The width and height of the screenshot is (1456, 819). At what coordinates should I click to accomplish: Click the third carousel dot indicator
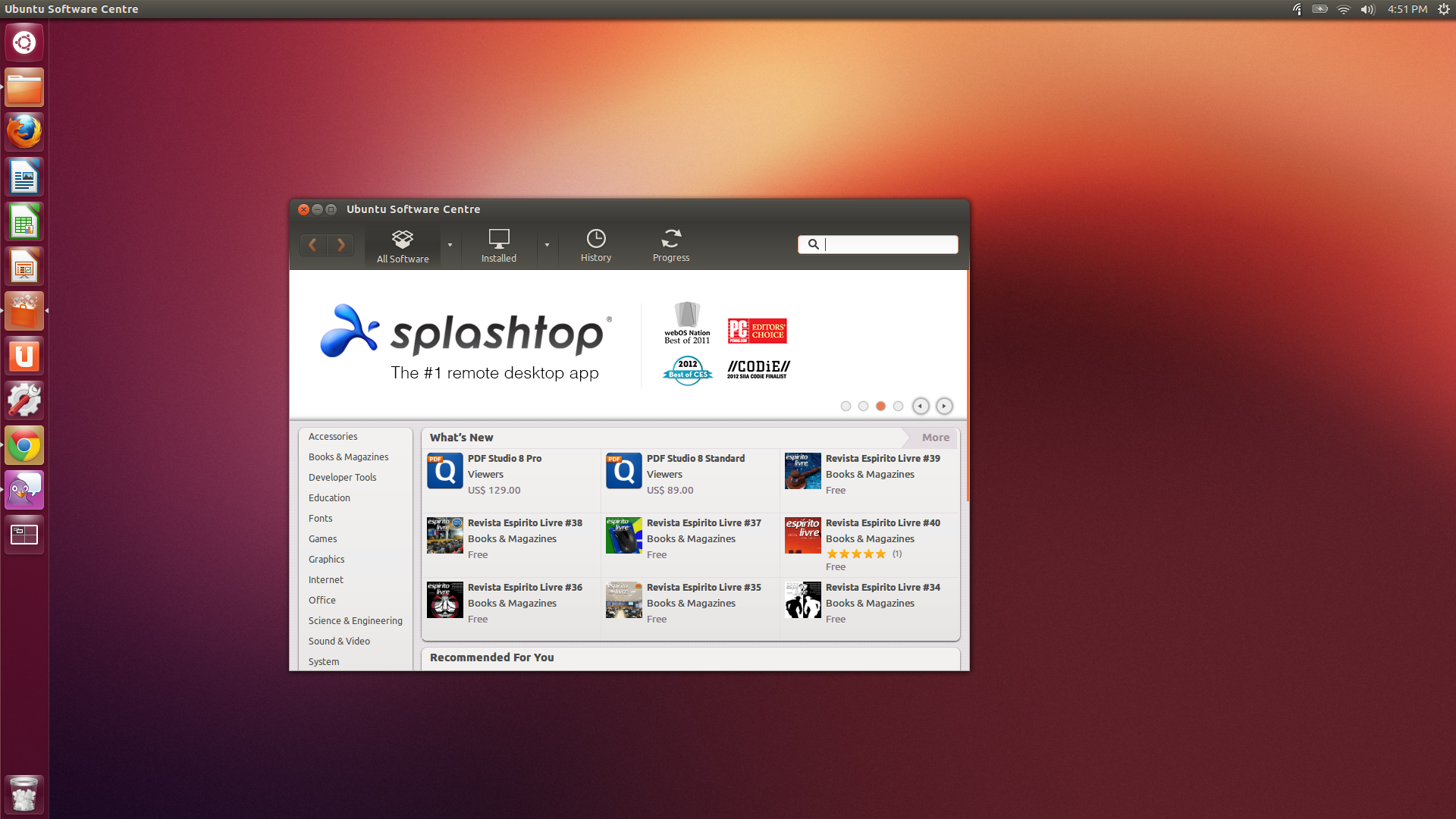tap(880, 406)
